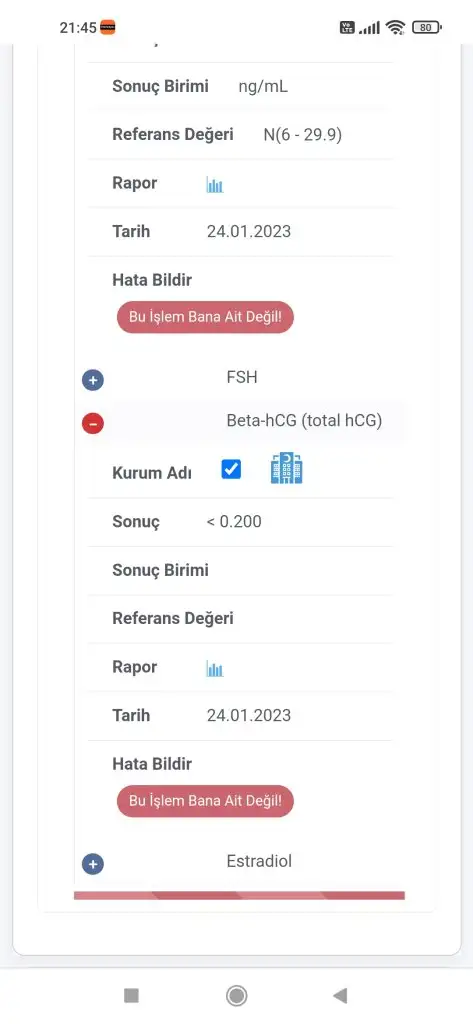473x1024 pixels.
Task: Tap the upper Bu İşlem Bana Ait Değil button
Action: pos(205,317)
